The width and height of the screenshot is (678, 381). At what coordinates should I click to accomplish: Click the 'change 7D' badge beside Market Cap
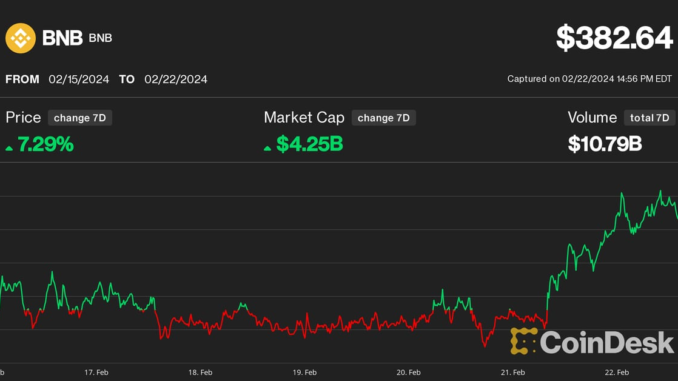(x=384, y=118)
